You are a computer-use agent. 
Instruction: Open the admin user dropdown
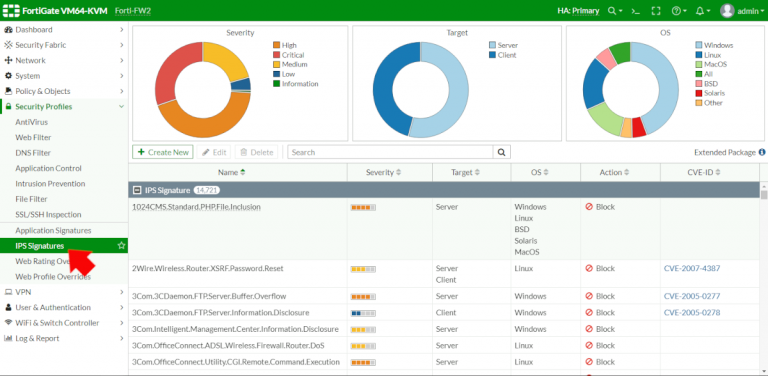point(742,11)
